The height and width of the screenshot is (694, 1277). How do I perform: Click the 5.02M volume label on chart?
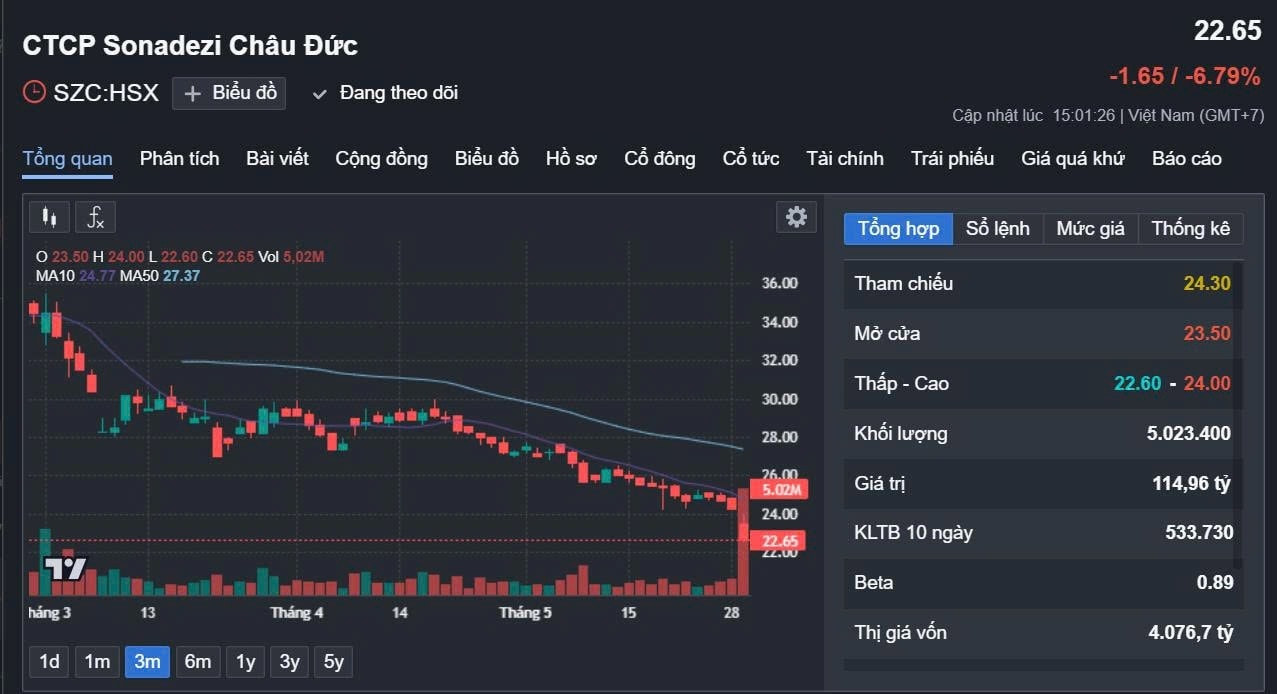pyautogui.click(x=781, y=489)
